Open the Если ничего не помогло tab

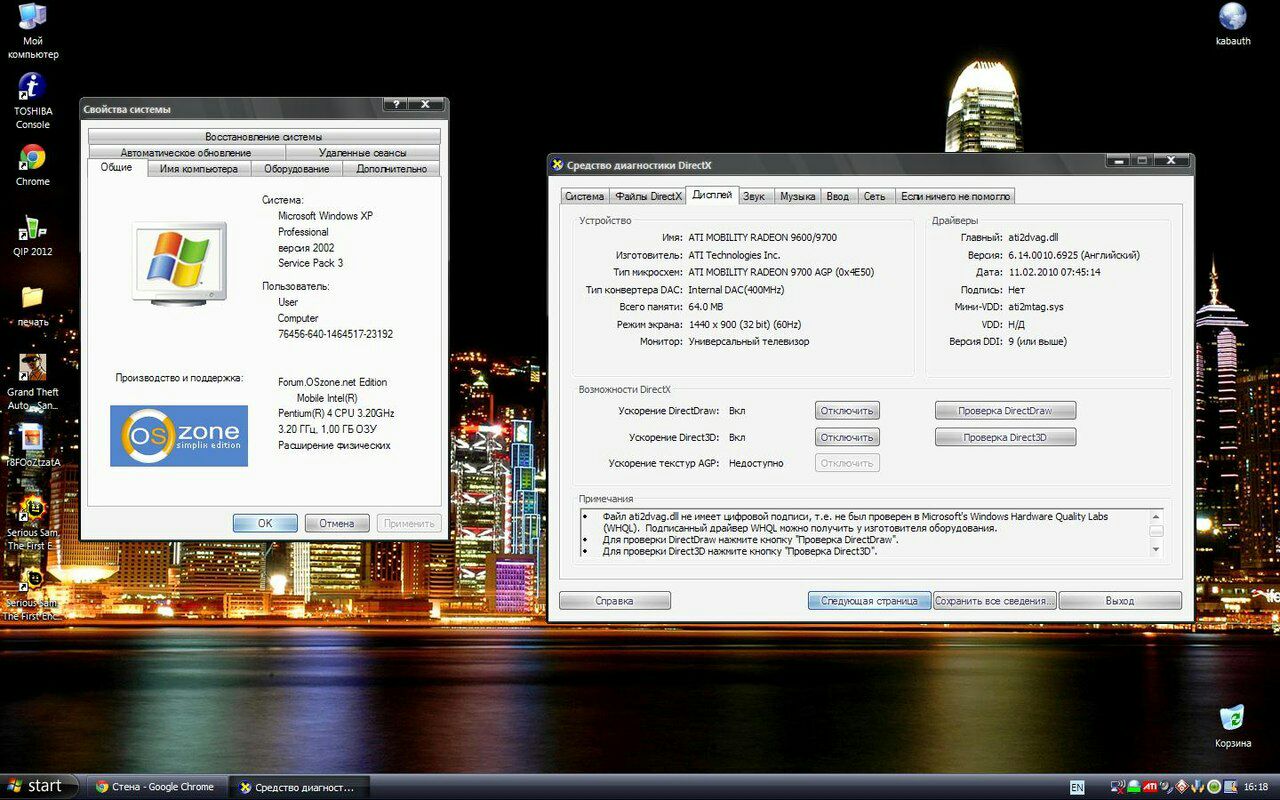(955, 196)
